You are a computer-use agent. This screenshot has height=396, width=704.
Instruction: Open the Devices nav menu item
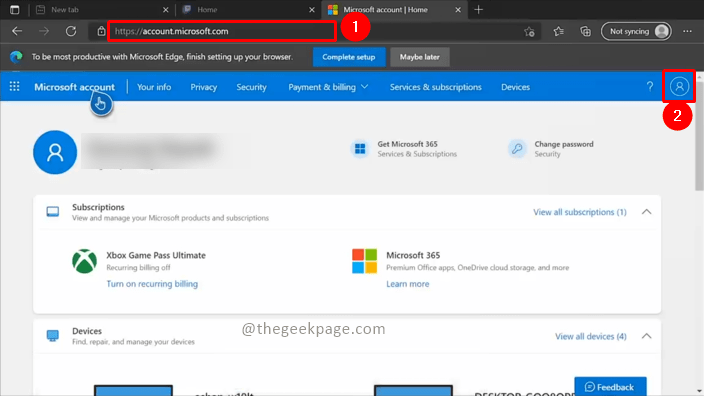pyautogui.click(x=515, y=87)
